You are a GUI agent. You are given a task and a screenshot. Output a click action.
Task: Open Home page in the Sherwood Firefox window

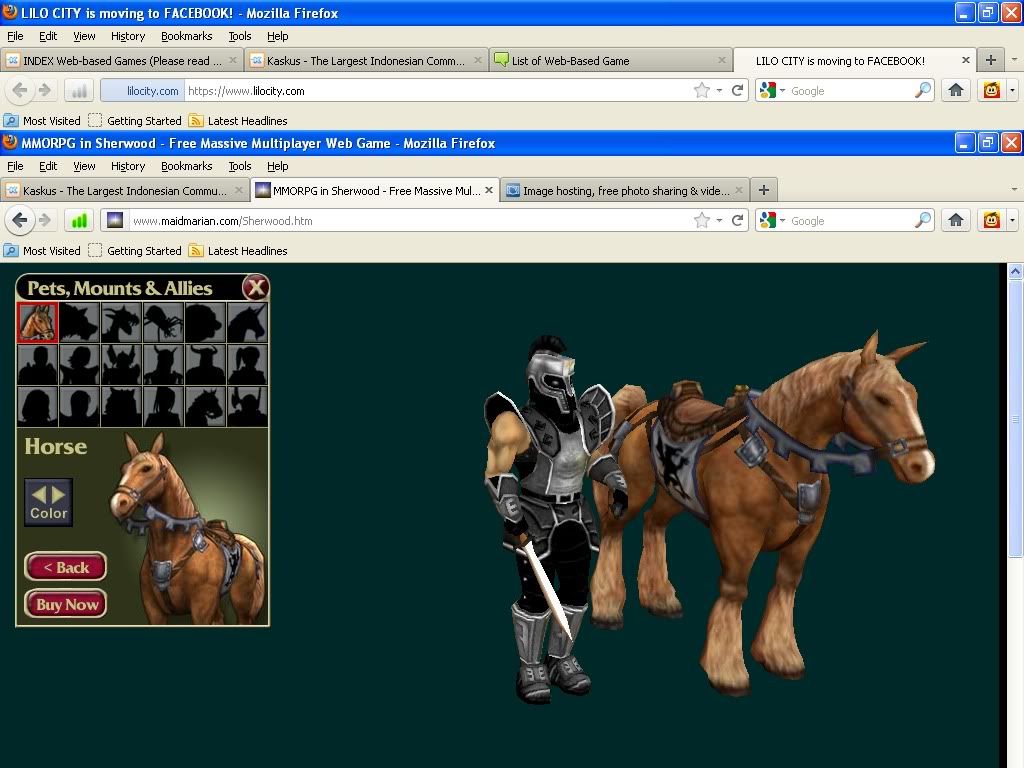(955, 220)
